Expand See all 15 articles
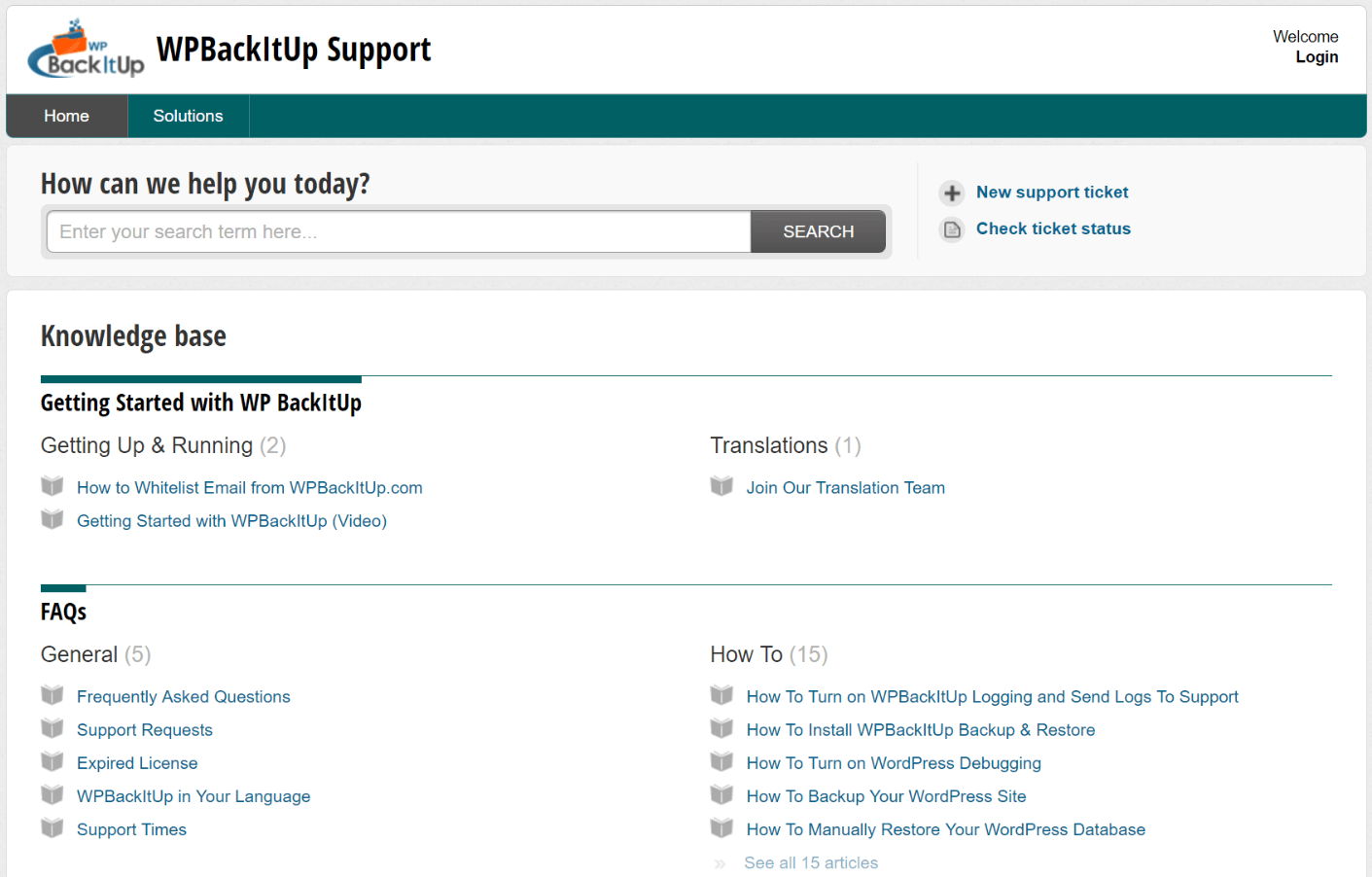Viewport: 1372px width, 877px height. pyautogui.click(x=810, y=862)
